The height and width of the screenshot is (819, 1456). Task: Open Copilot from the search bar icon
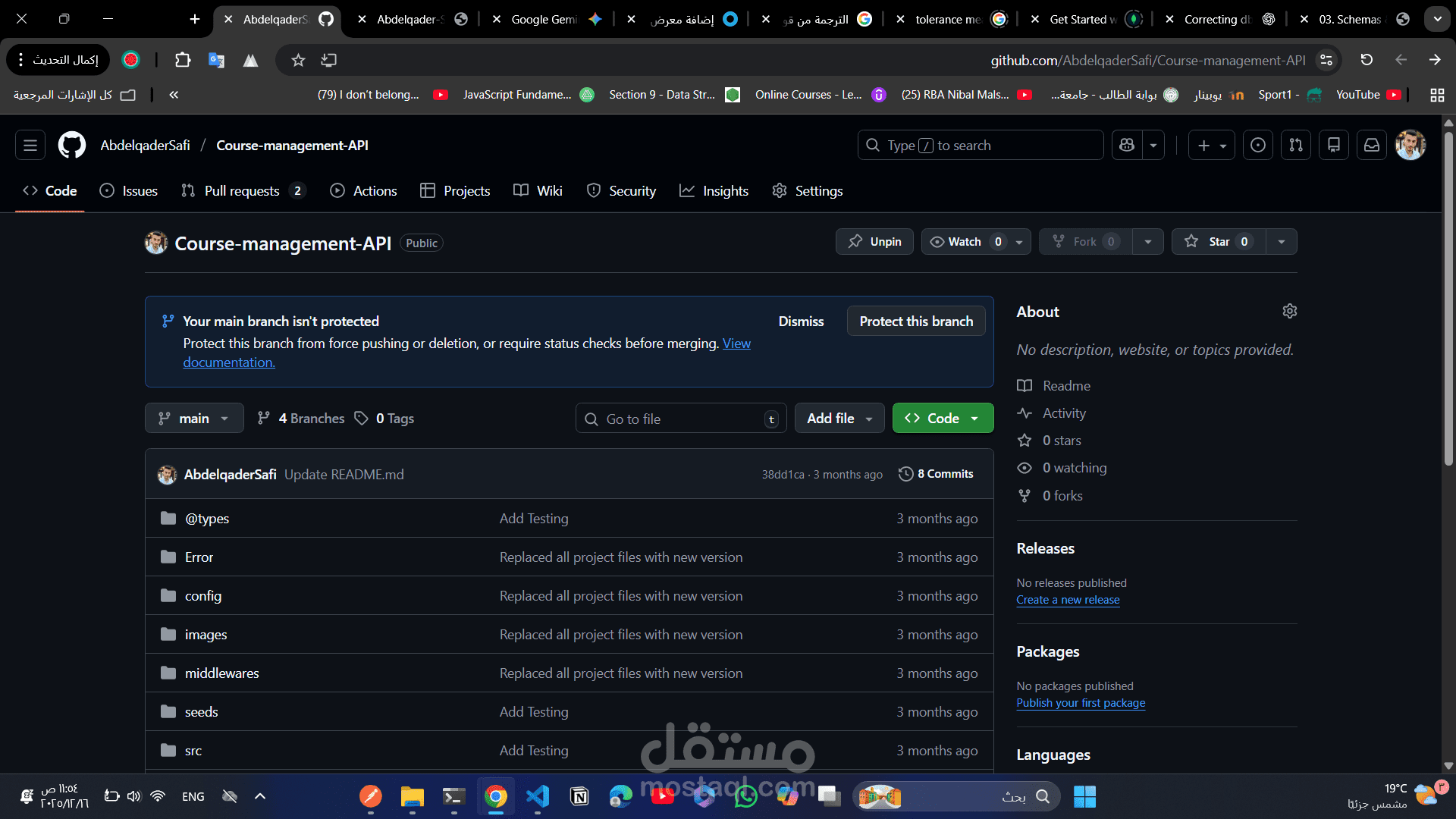(x=1127, y=145)
